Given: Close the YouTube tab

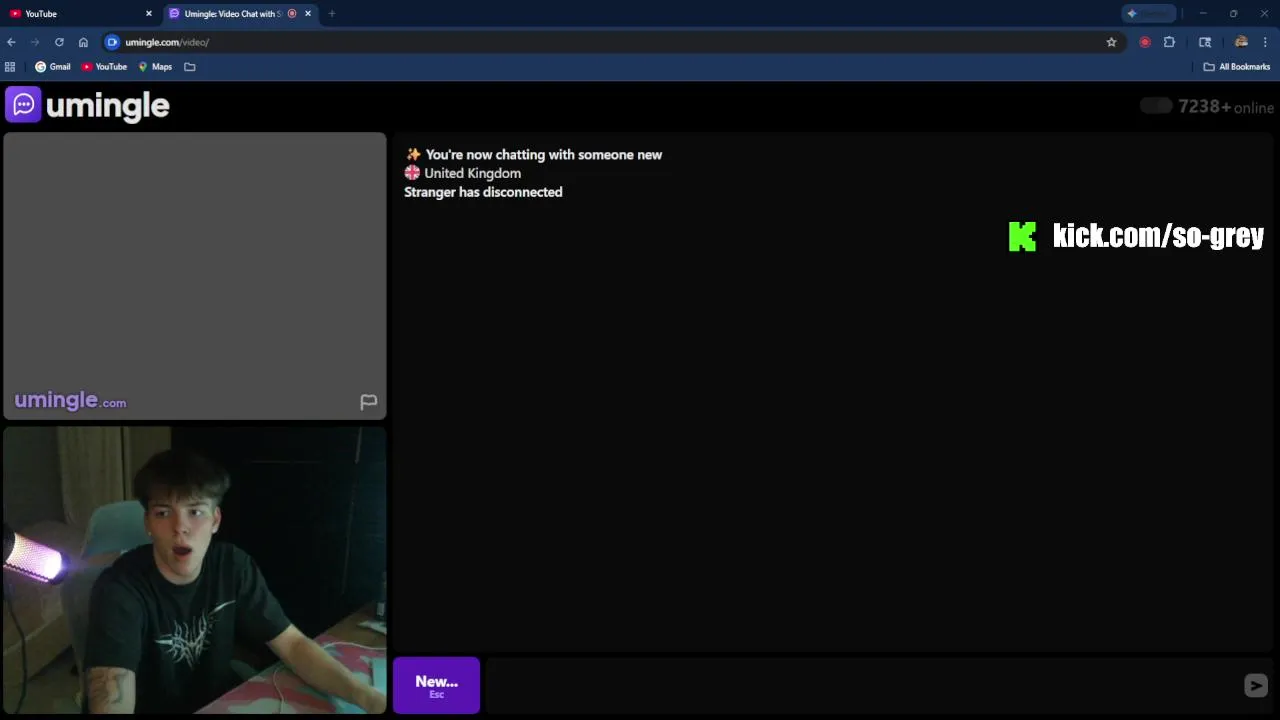Looking at the screenshot, I should click(149, 14).
